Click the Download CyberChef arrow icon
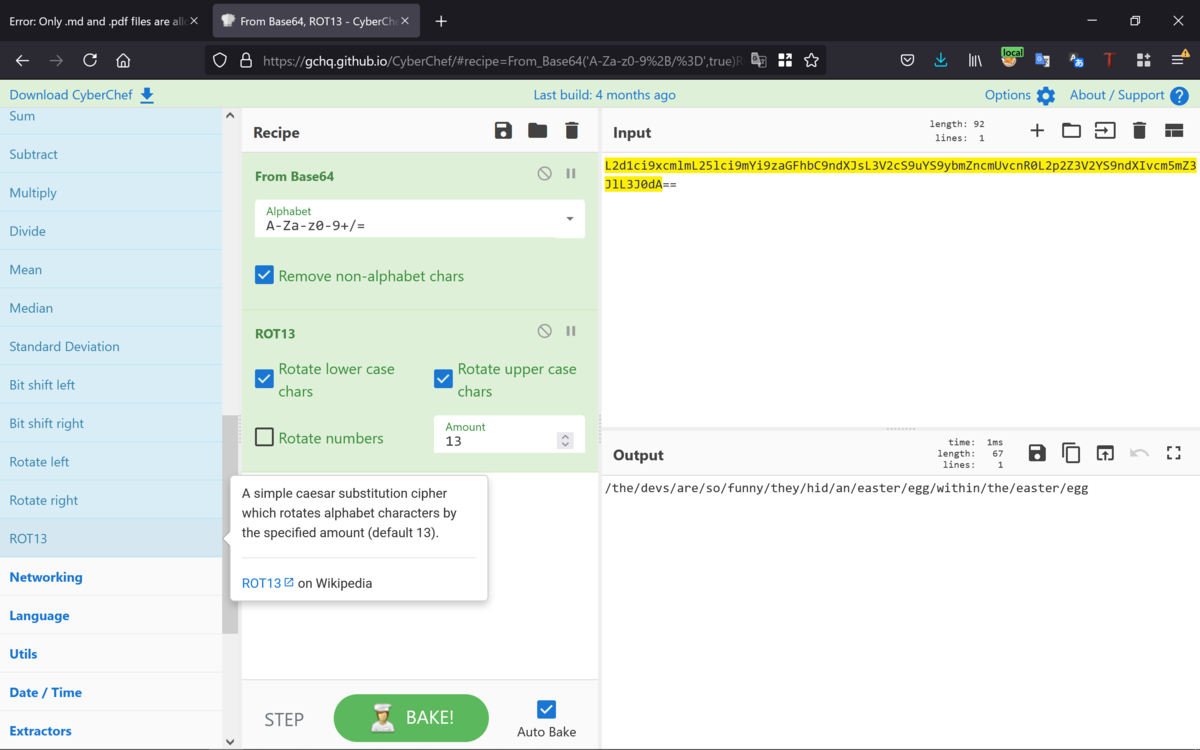The width and height of the screenshot is (1200, 750). (147, 95)
